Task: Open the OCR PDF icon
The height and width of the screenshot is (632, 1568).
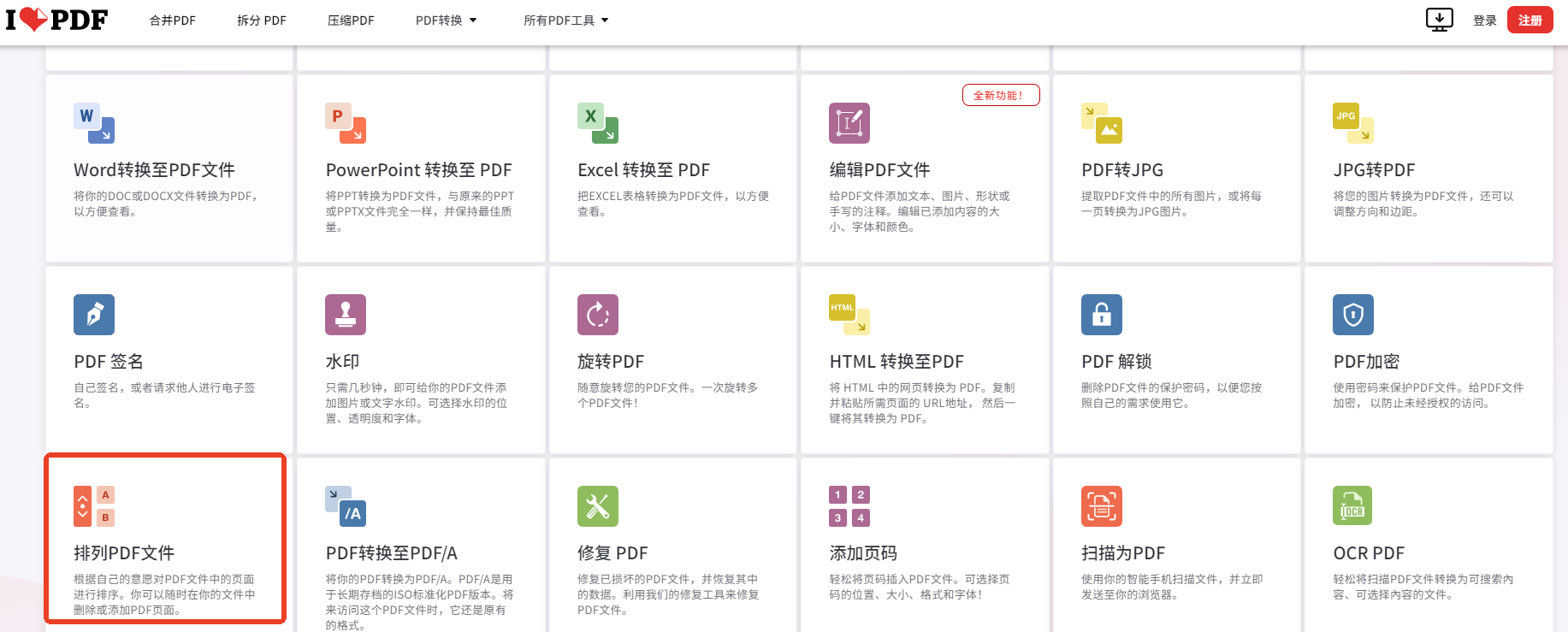Action: 1352,505
